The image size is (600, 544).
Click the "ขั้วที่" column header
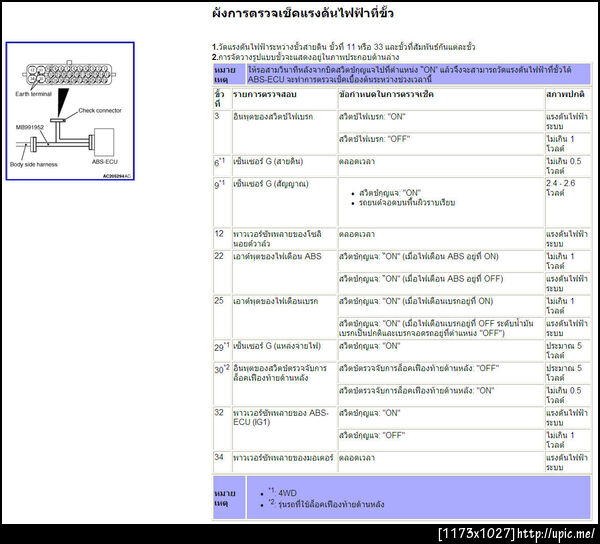222,99
